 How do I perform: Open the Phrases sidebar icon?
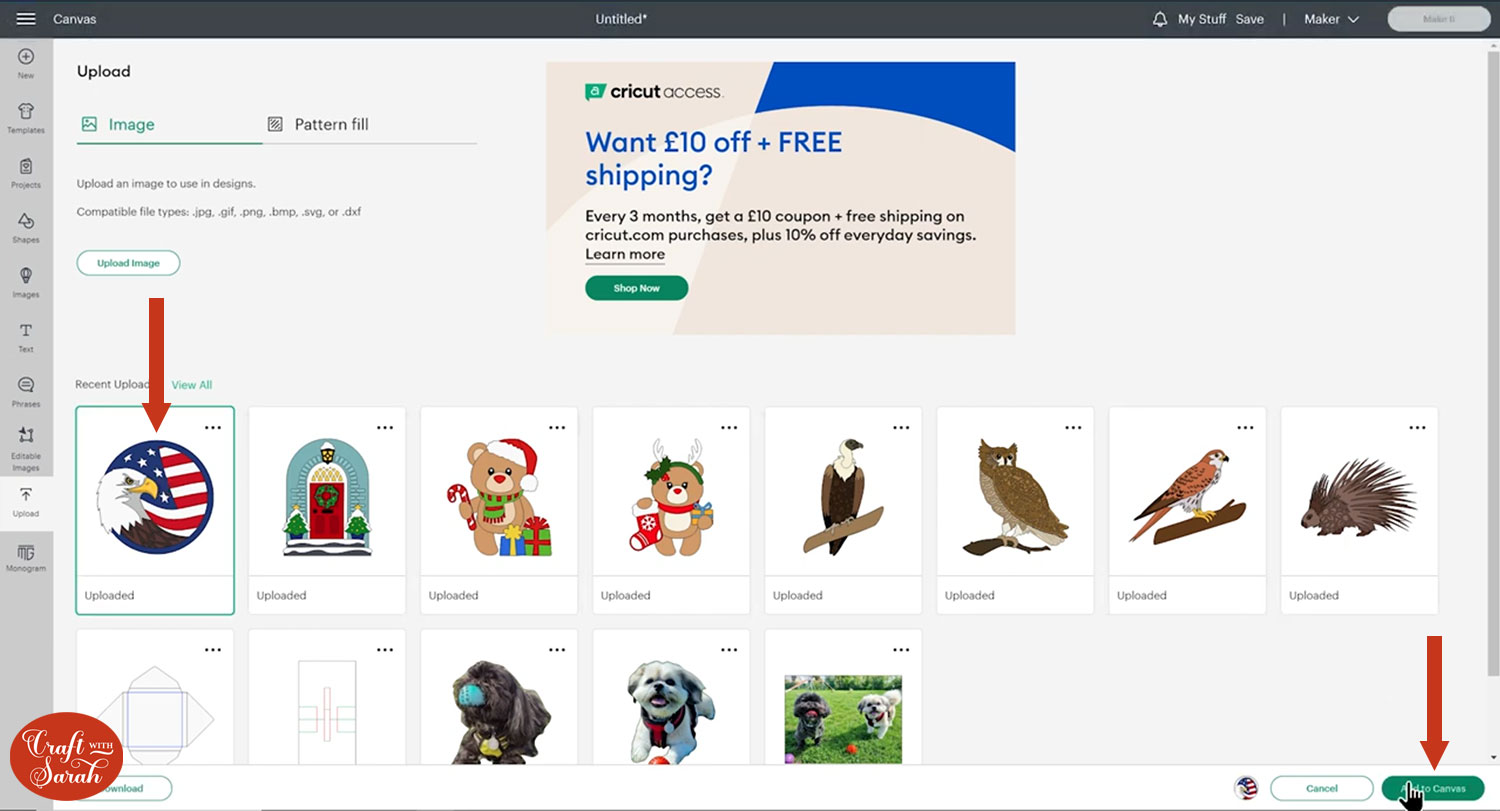click(x=26, y=392)
